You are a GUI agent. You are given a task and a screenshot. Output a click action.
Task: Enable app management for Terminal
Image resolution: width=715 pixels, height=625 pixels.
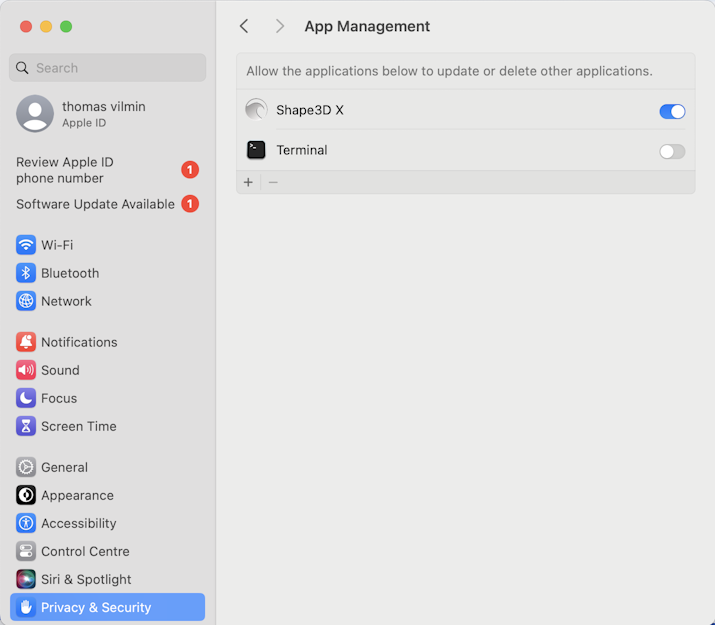(x=672, y=151)
